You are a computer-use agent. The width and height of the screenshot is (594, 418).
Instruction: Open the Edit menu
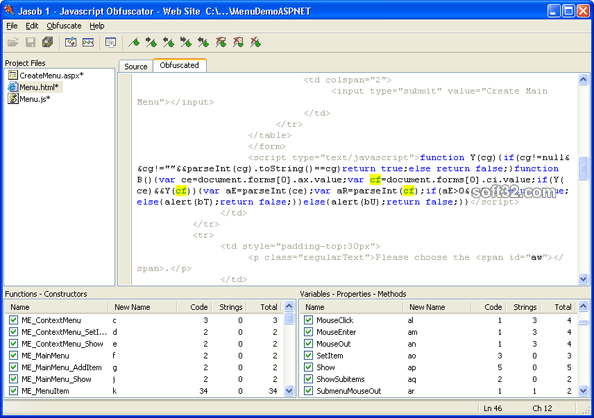tap(32, 26)
